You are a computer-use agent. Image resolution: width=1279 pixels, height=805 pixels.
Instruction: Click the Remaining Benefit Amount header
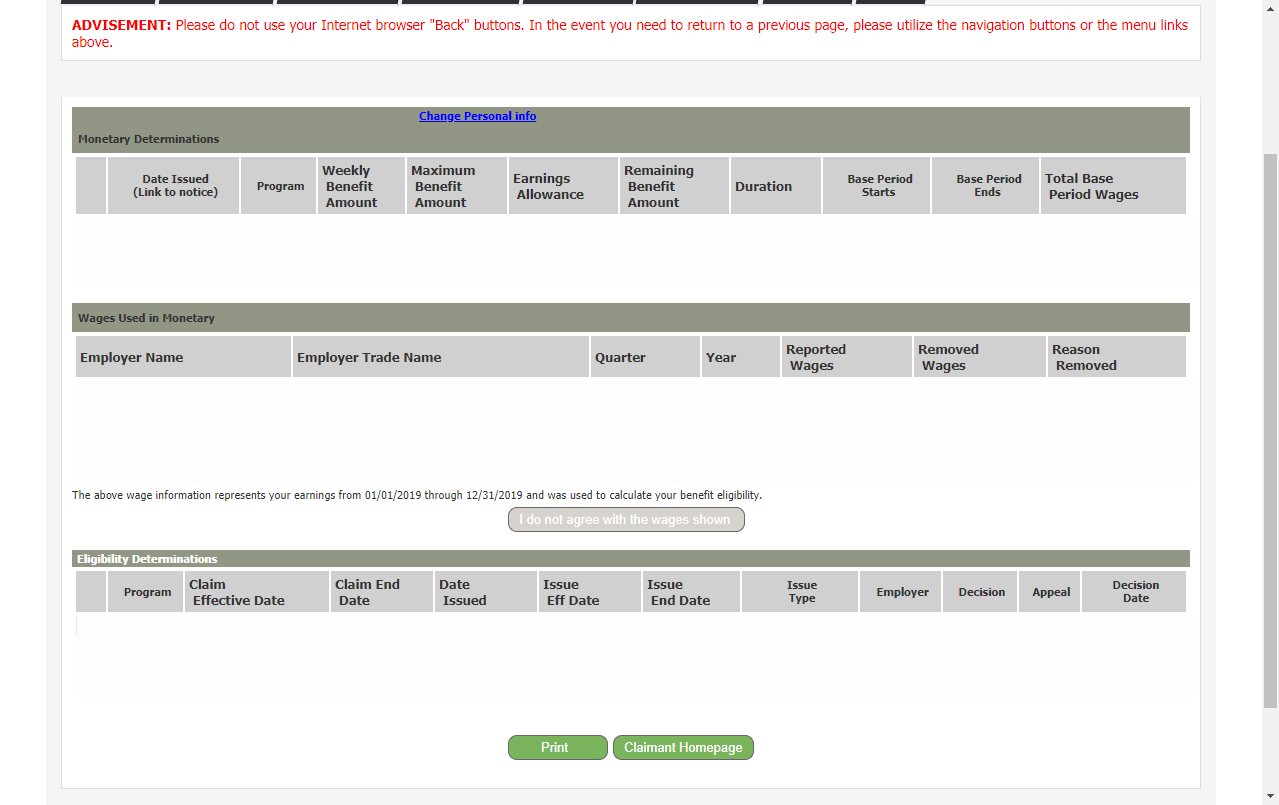(x=673, y=186)
